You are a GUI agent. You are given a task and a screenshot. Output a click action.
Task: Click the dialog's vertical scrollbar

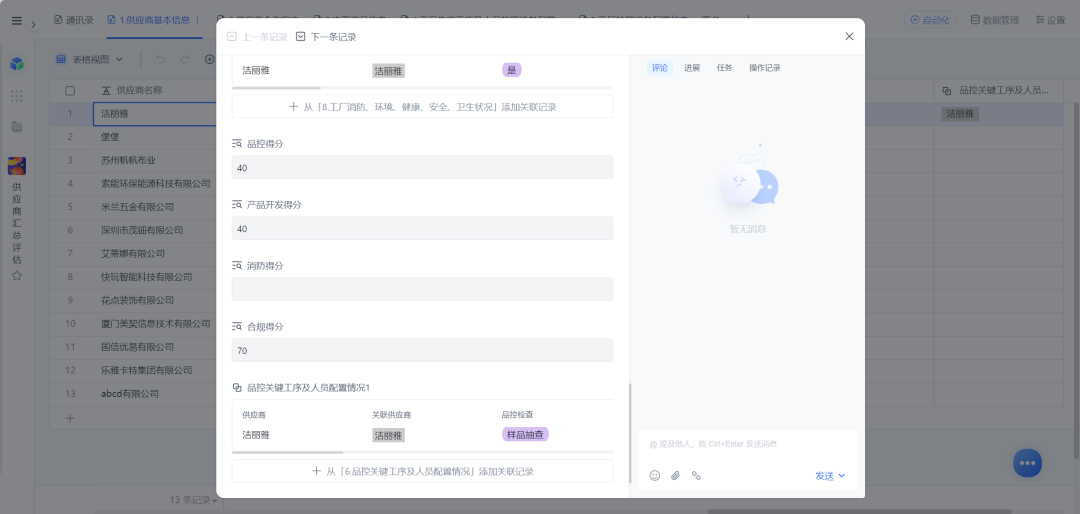click(x=630, y=433)
